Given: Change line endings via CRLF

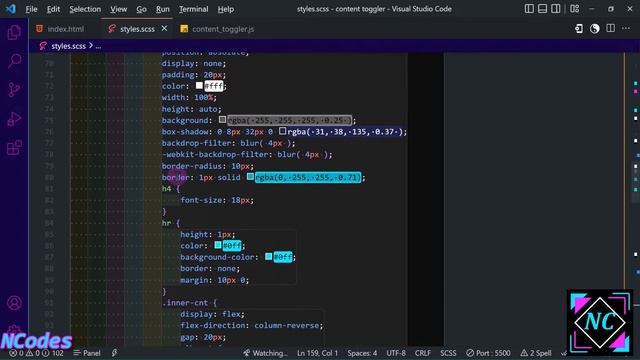Looking at the screenshot, I should (x=423, y=353).
